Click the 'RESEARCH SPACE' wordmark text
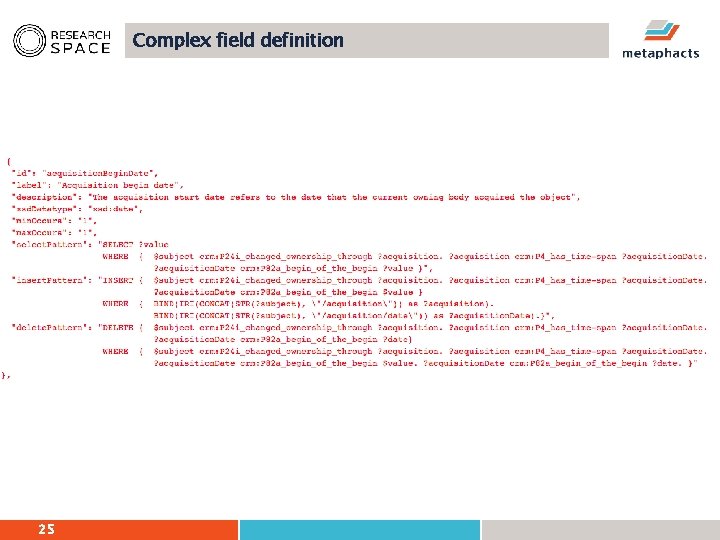Image resolution: width=720 pixels, height=540 pixels. tap(80, 42)
